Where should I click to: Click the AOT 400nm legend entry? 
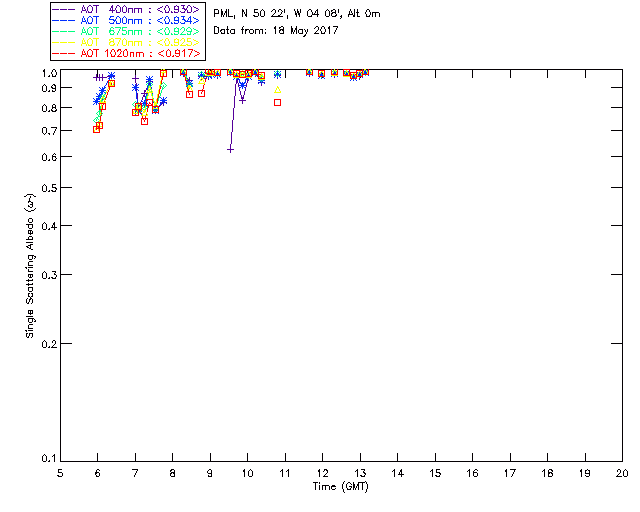[126, 9]
